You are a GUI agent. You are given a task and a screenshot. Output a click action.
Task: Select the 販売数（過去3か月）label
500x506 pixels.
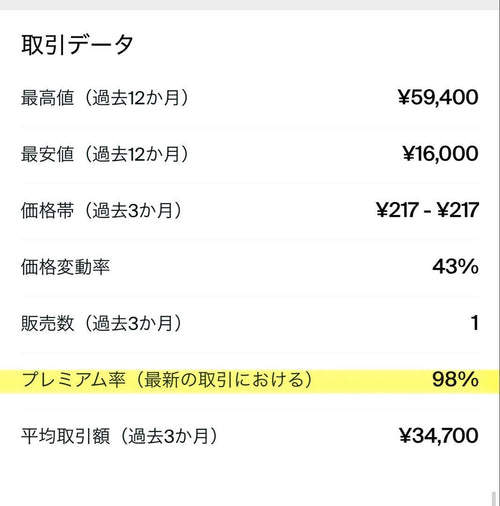pyautogui.click(x=102, y=323)
